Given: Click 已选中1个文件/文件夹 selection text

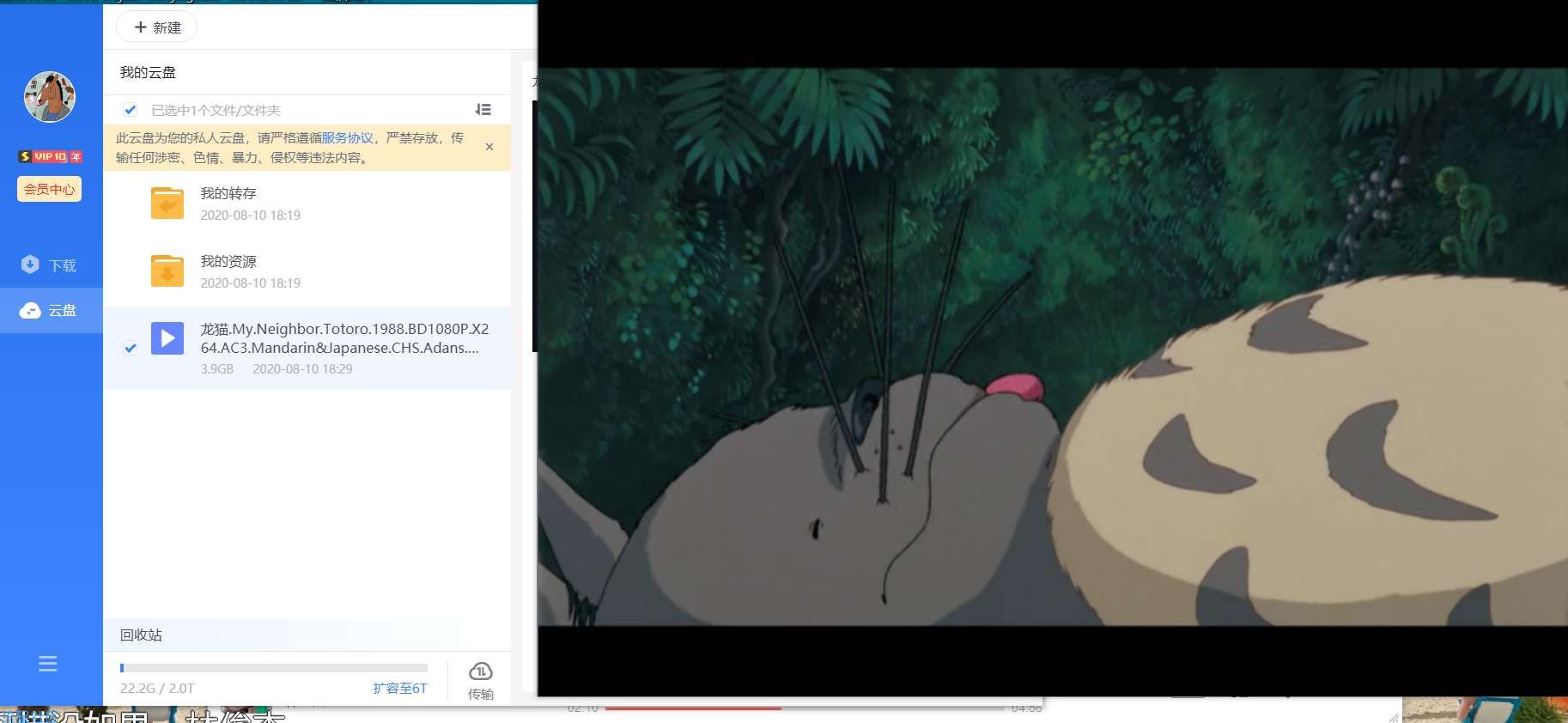Looking at the screenshot, I should tap(216, 110).
